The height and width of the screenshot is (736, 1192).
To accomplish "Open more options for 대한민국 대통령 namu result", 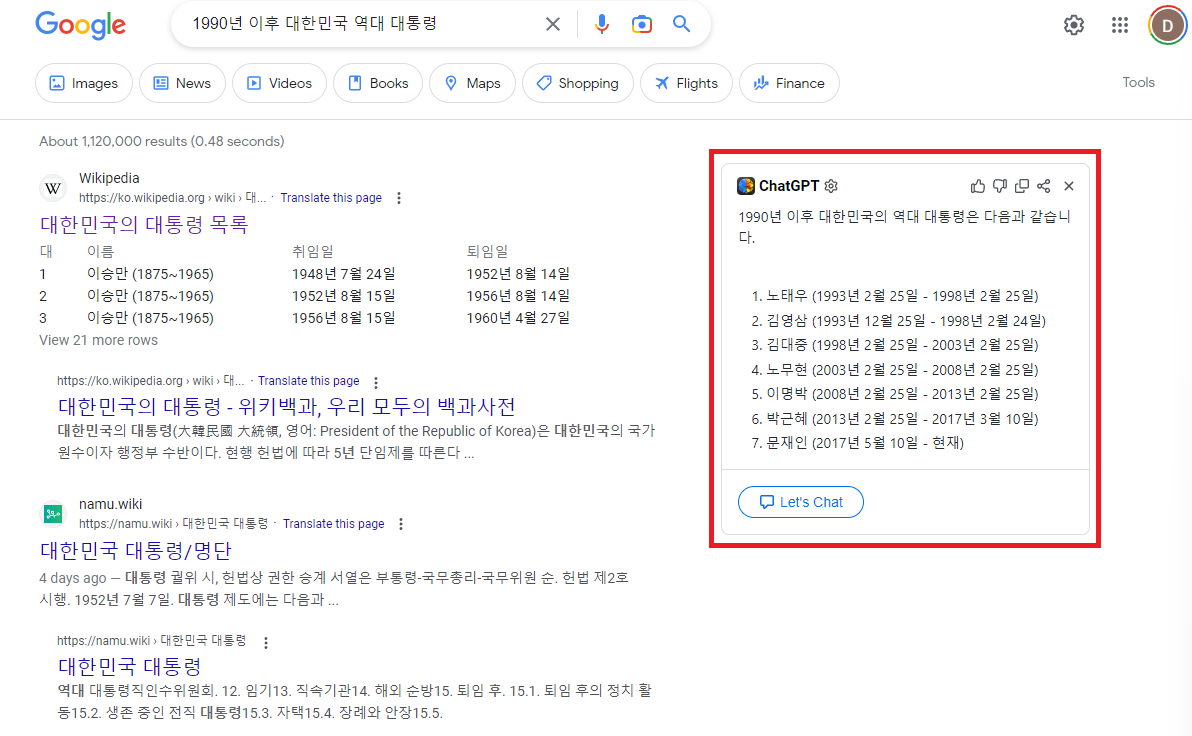I will 265,642.
